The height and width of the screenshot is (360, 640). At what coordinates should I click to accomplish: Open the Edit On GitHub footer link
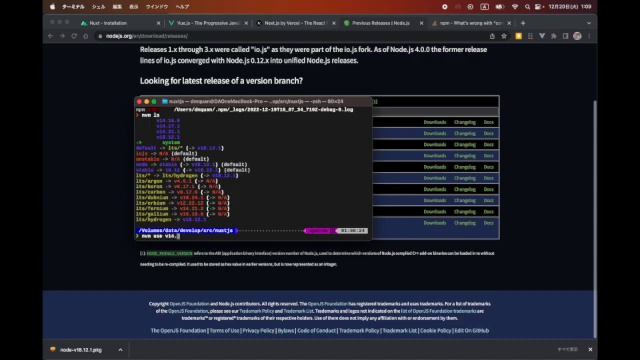[x=472, y=331]
